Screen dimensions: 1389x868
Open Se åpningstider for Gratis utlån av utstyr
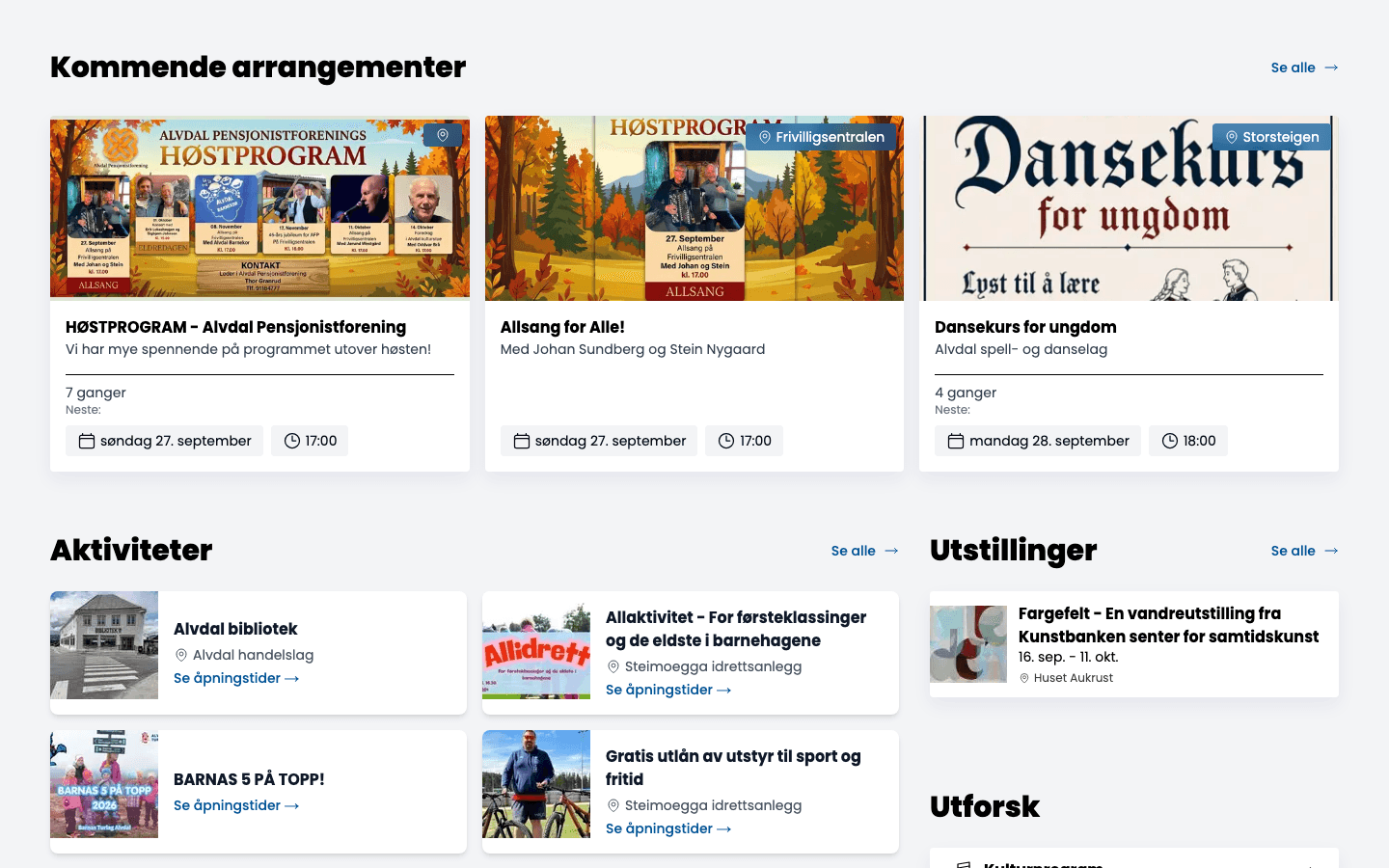tap(668, 828)
